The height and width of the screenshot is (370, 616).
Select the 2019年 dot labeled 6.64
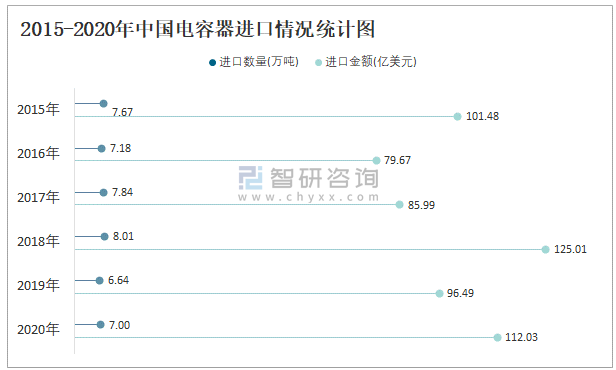[x=99, y=280]
